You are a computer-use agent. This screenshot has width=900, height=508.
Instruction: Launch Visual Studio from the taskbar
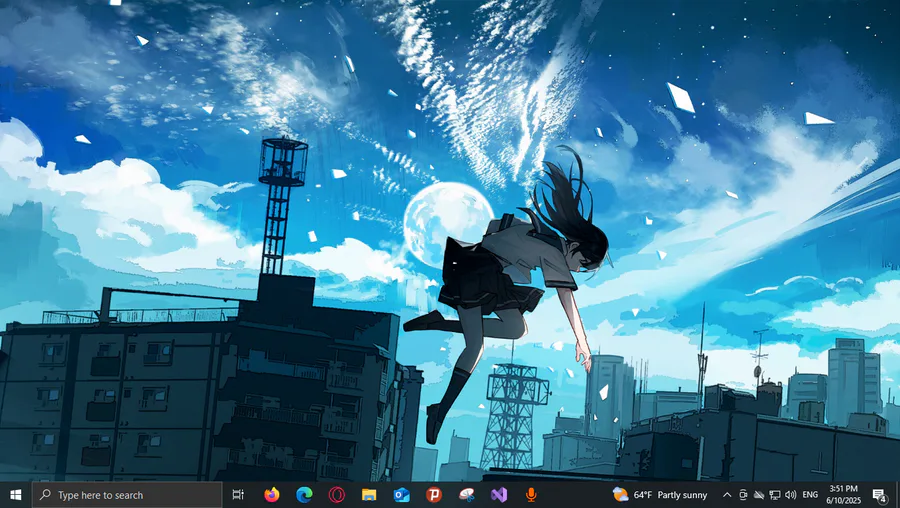point(499,495)
